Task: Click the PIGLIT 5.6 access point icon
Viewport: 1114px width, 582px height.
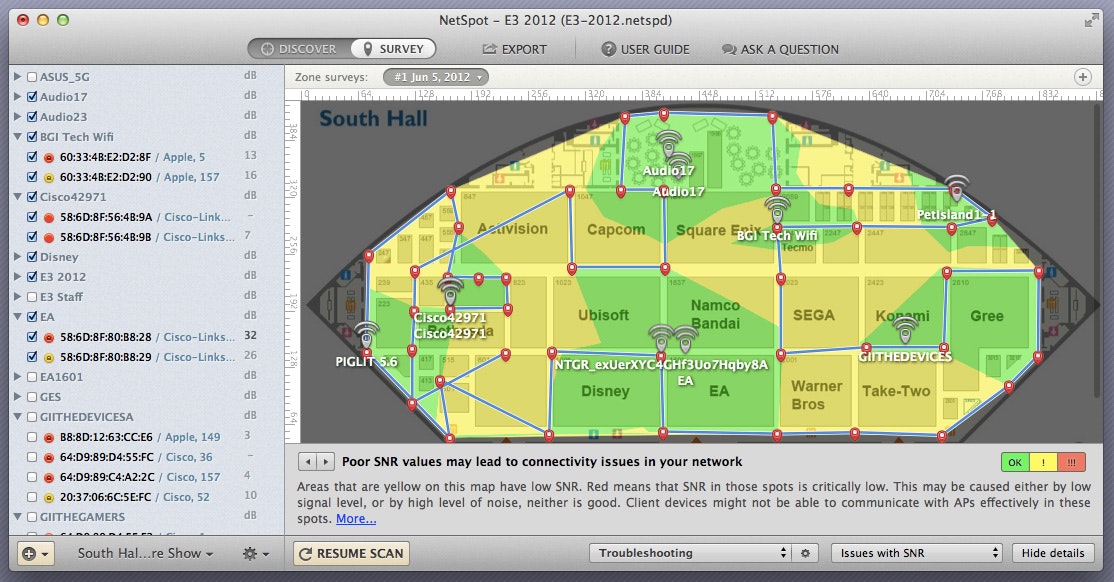Action: point(367,335)
